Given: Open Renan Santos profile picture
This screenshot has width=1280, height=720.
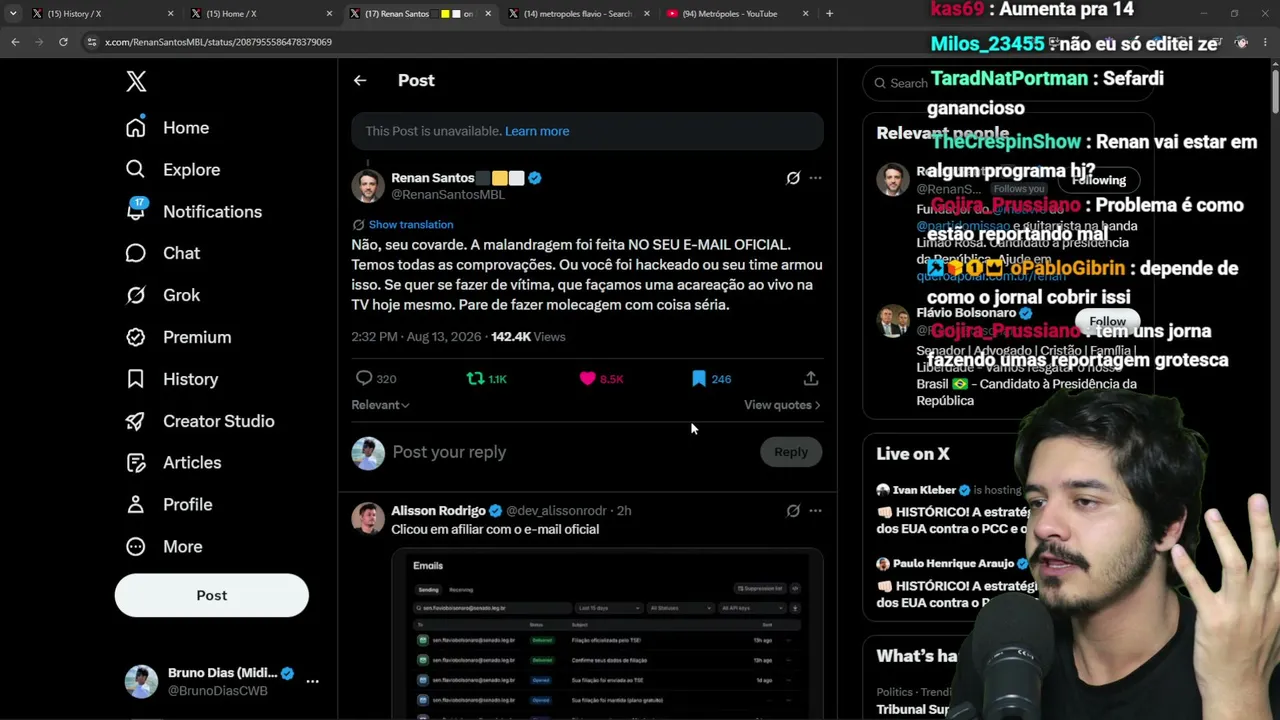Looking at the screenshot, I should tap(368, 186).
